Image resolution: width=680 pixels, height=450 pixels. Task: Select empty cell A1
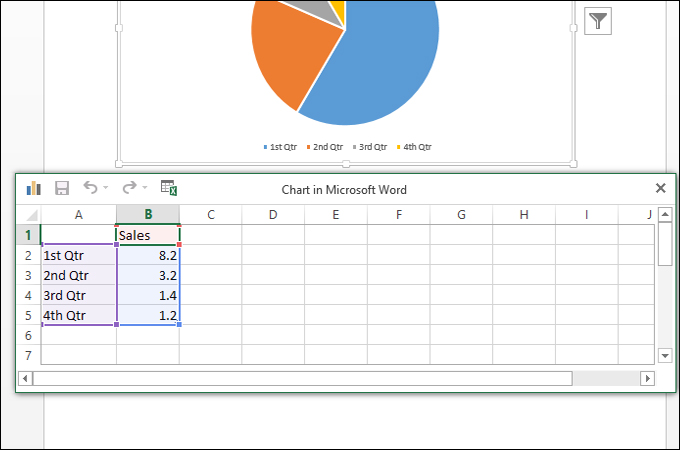[78, 235]
